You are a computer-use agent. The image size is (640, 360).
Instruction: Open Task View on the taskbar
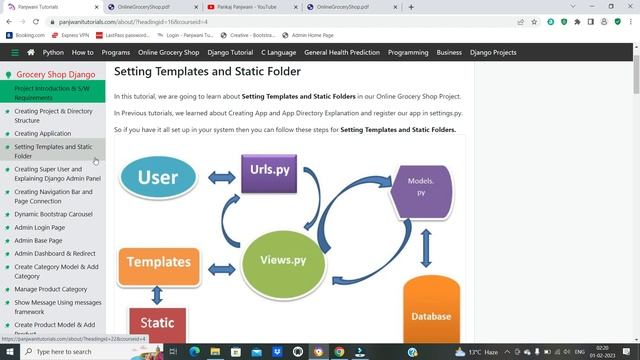coord(173,351)
